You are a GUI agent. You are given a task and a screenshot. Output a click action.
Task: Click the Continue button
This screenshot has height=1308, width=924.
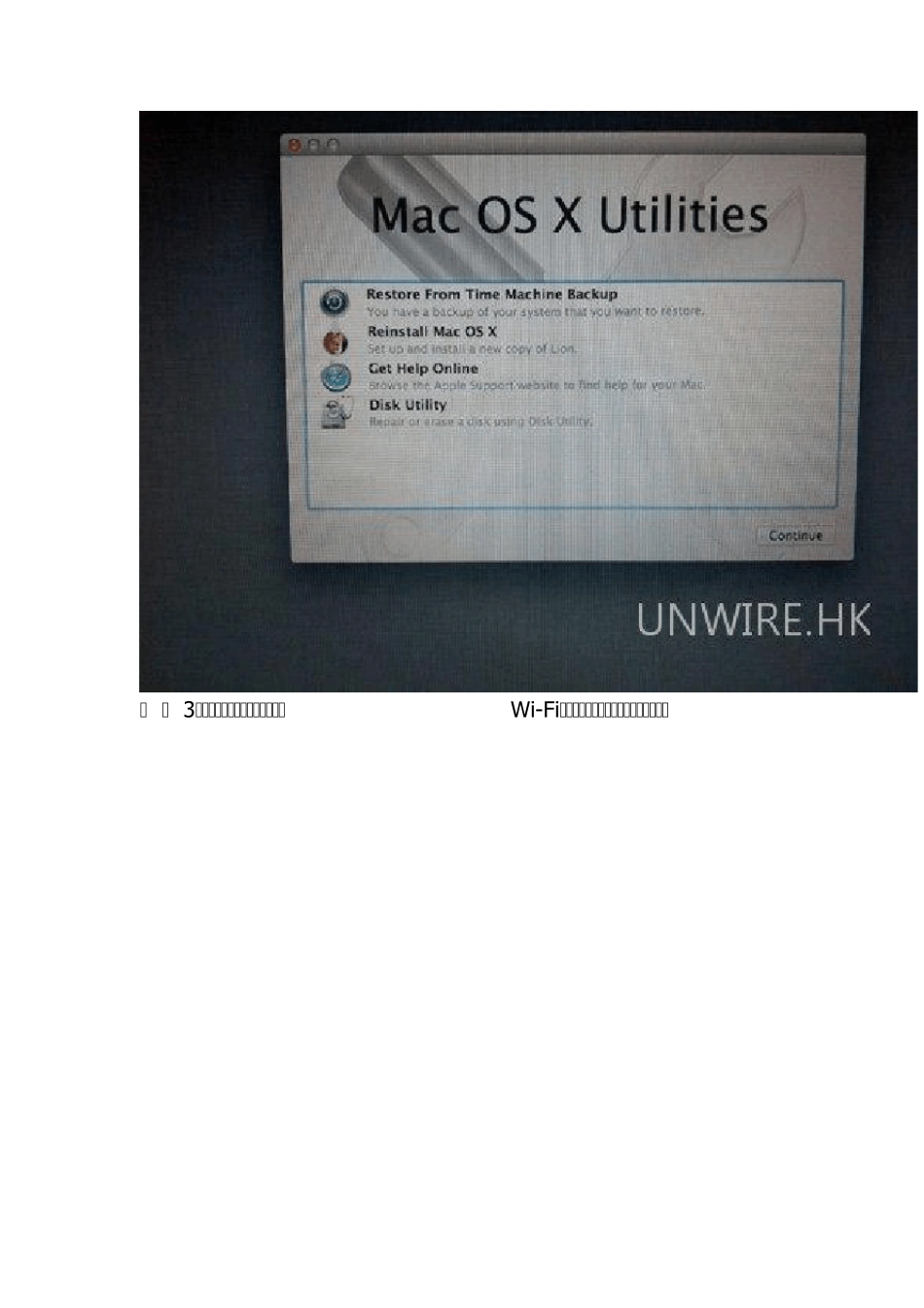click(x=795, y=536)
